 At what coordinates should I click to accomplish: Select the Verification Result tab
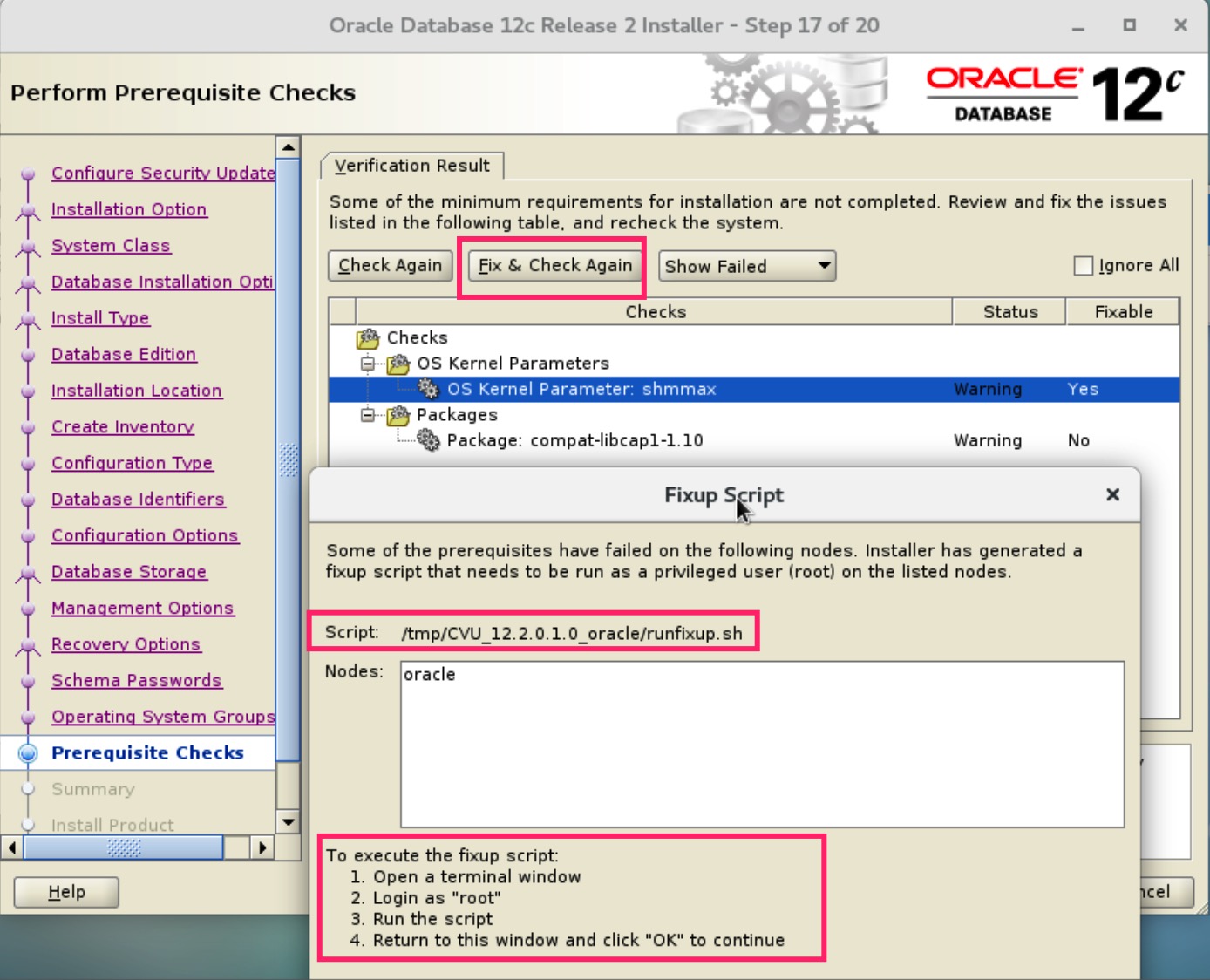pyautogui.click(x=411, y=166)
